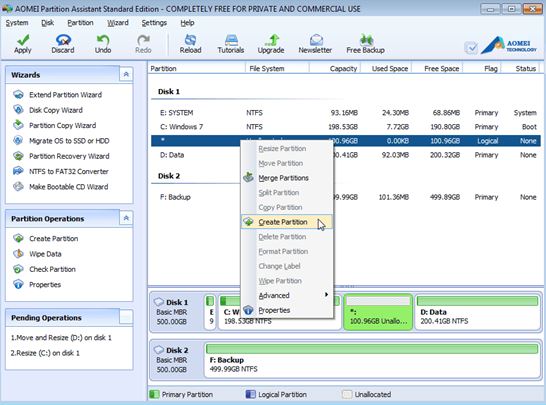Click the green Primary Partition legend swatch
Viewport: 546px width, 405px height.
pyautogui.click(x=154, y=394)
